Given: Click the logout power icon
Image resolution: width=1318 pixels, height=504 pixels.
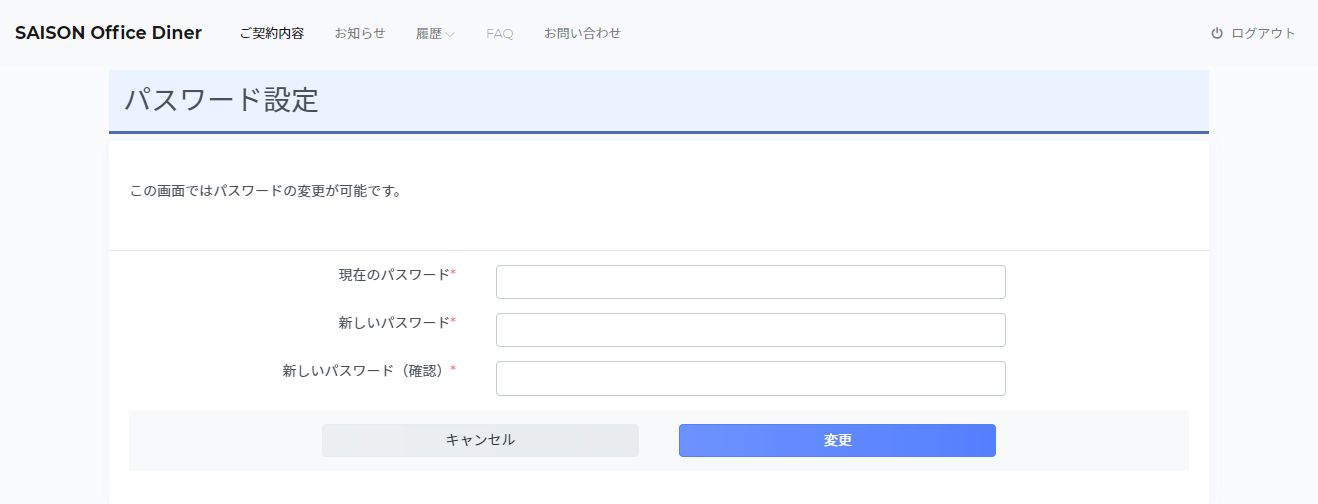Looking at the screenshot, I should point(1217,33).
